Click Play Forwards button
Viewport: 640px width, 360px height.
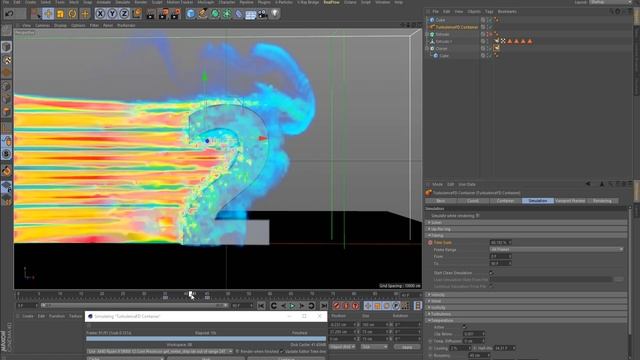[292, 306]
